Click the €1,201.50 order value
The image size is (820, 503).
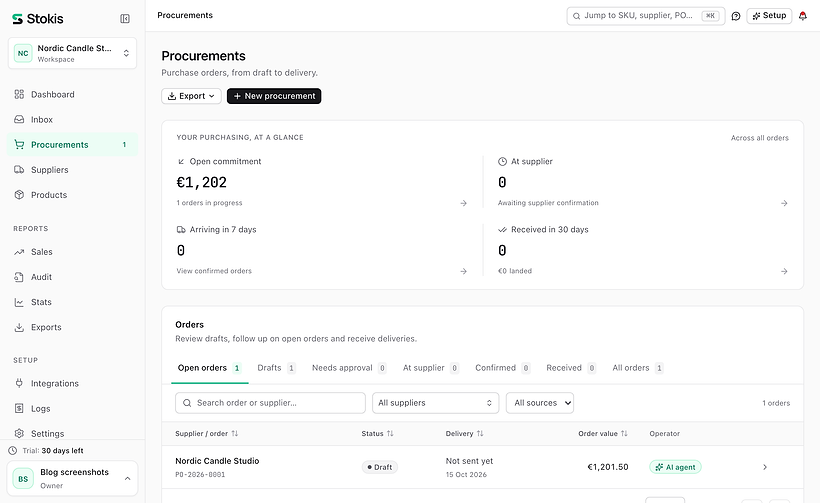pos(608,467)
